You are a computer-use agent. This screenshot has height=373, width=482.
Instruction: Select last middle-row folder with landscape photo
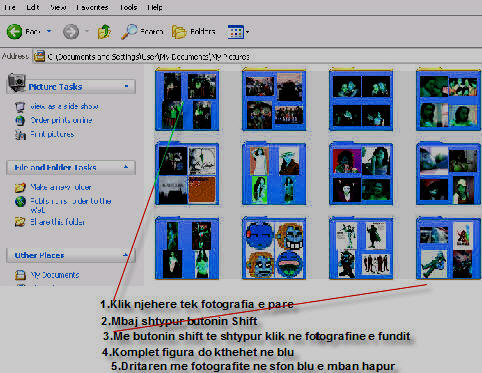[x=448, y=173]
